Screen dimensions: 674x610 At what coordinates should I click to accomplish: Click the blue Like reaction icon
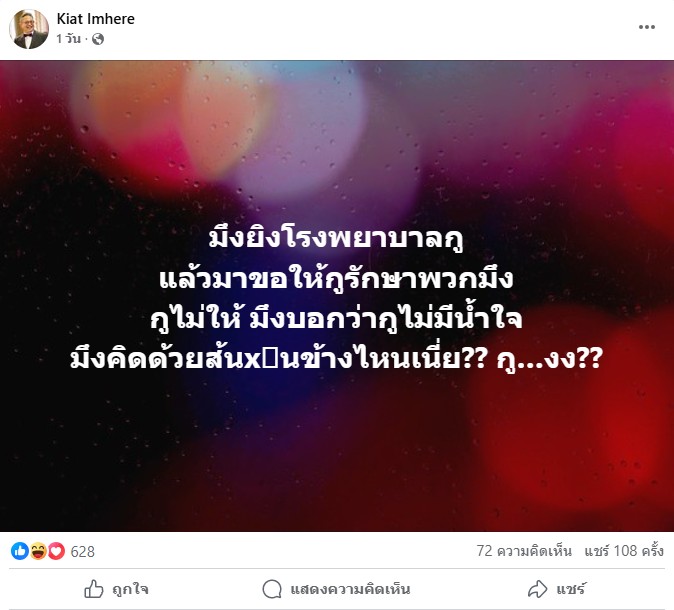pos(20,551)
